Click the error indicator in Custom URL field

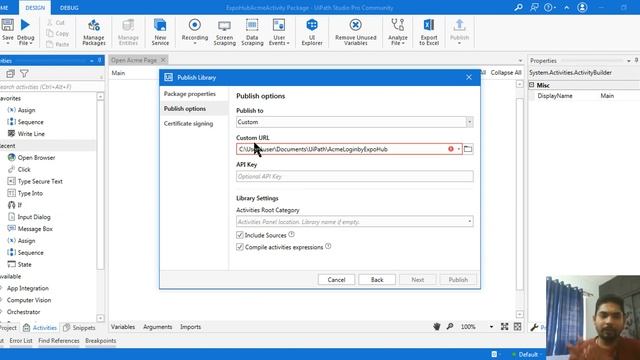pyautogui.click(x=451, y=149)
